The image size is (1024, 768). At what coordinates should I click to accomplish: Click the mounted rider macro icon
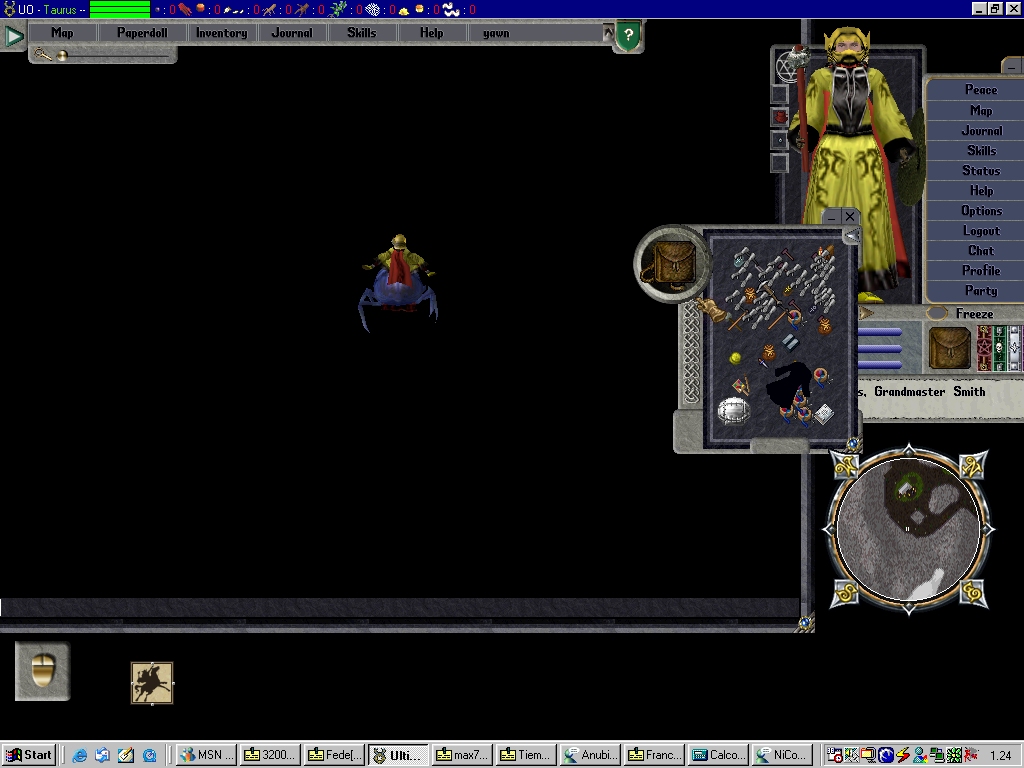(152, 683)
